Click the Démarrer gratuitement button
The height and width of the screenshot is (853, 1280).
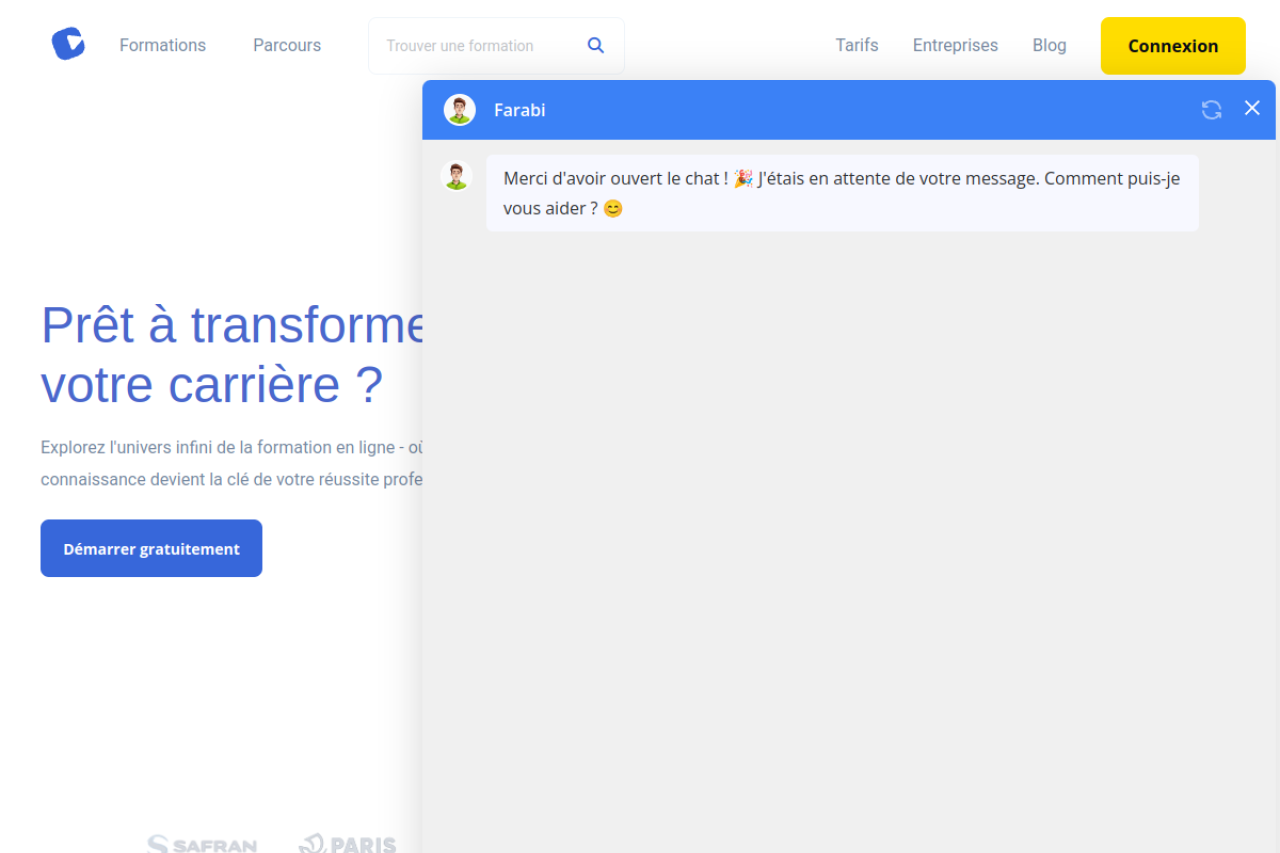pos(151,548)
